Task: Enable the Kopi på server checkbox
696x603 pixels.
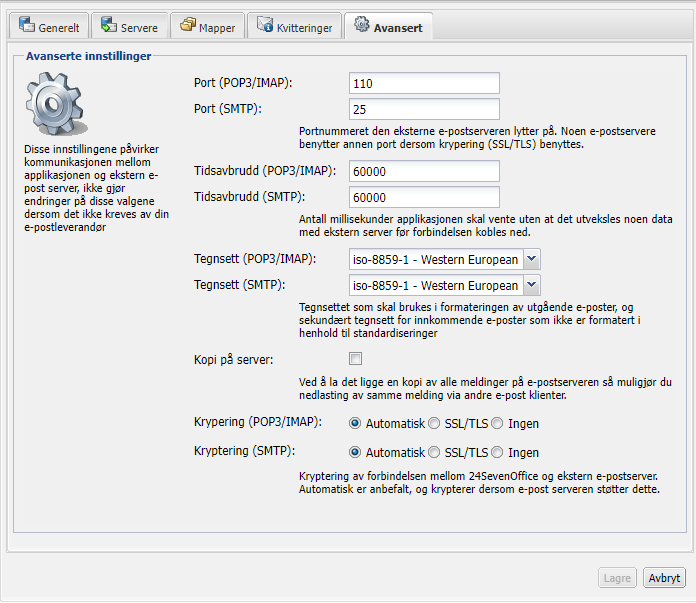Action: pos(356,358)
